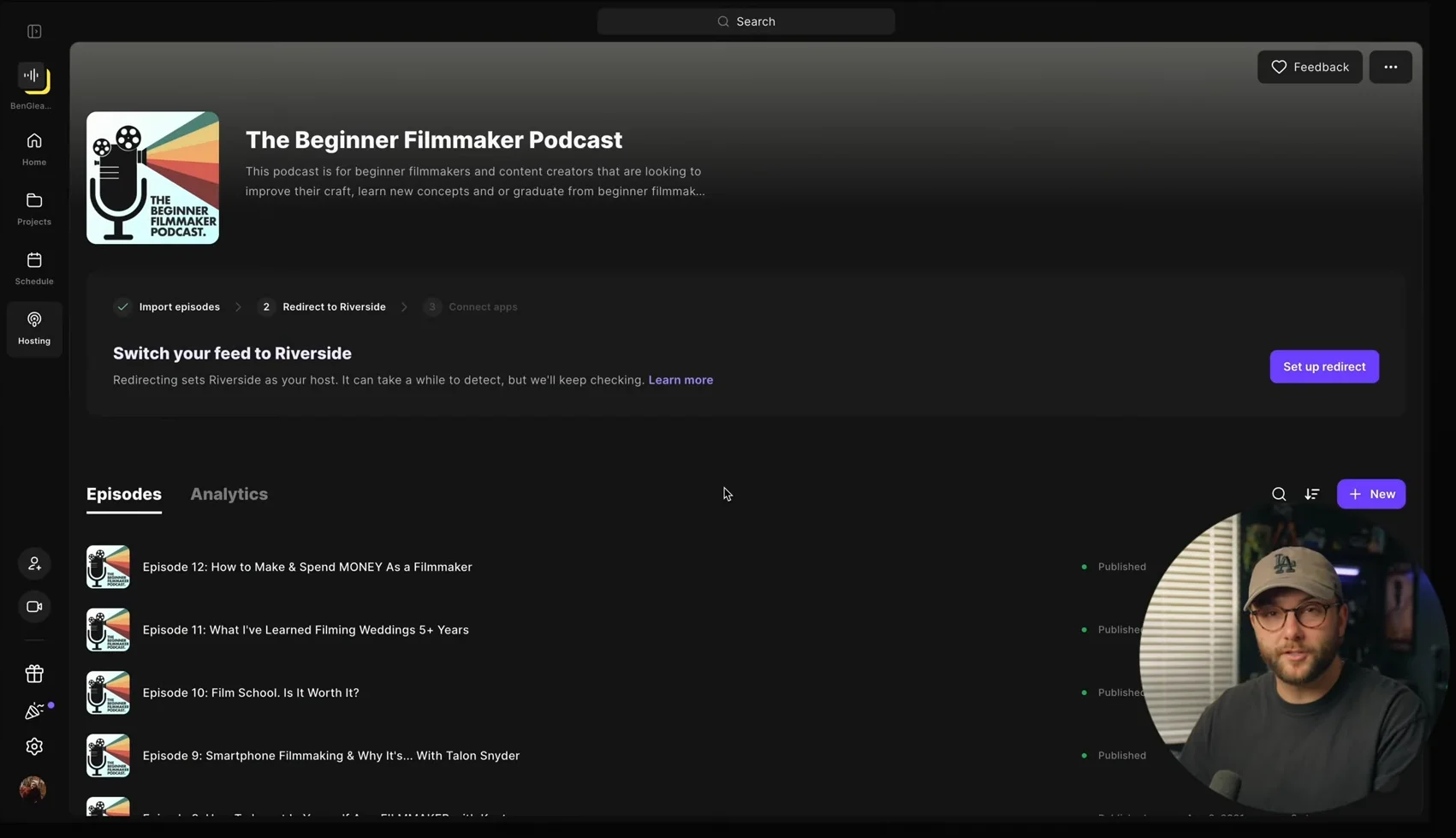Viewport: 1456px width, 838px height.
Task: Click the Feedback button
Action: 1310,67
